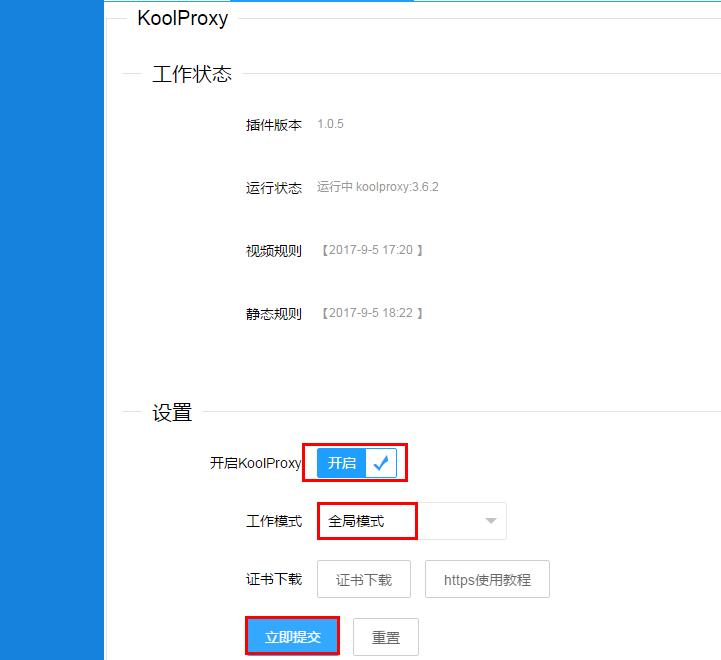Click the 插件版本 label
The width and height of the screenshot is (721, 660).
[x=274, y=125]
